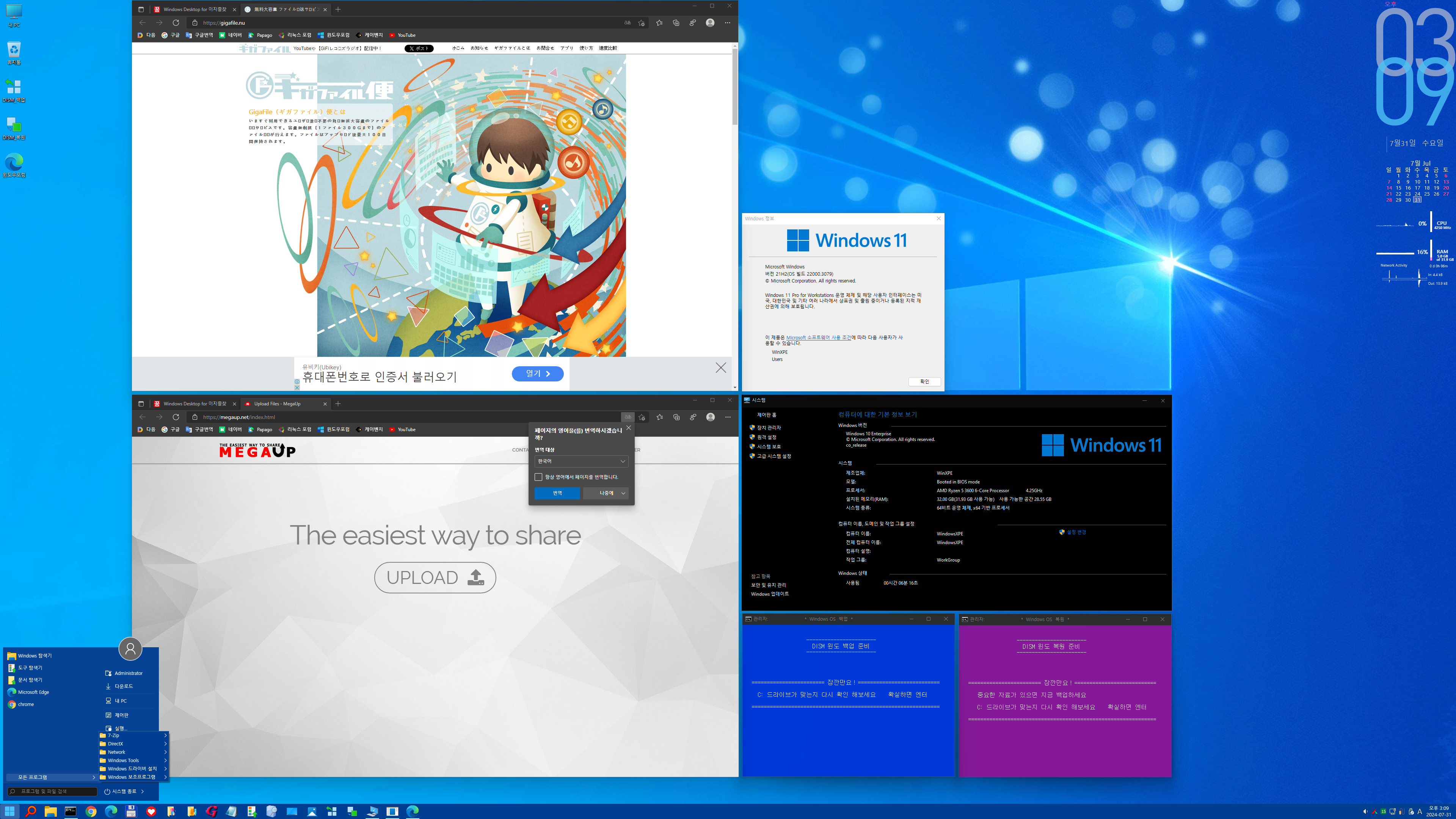
Task: Open the Recycle Bin desktop icon
Action: click(14, 53)
